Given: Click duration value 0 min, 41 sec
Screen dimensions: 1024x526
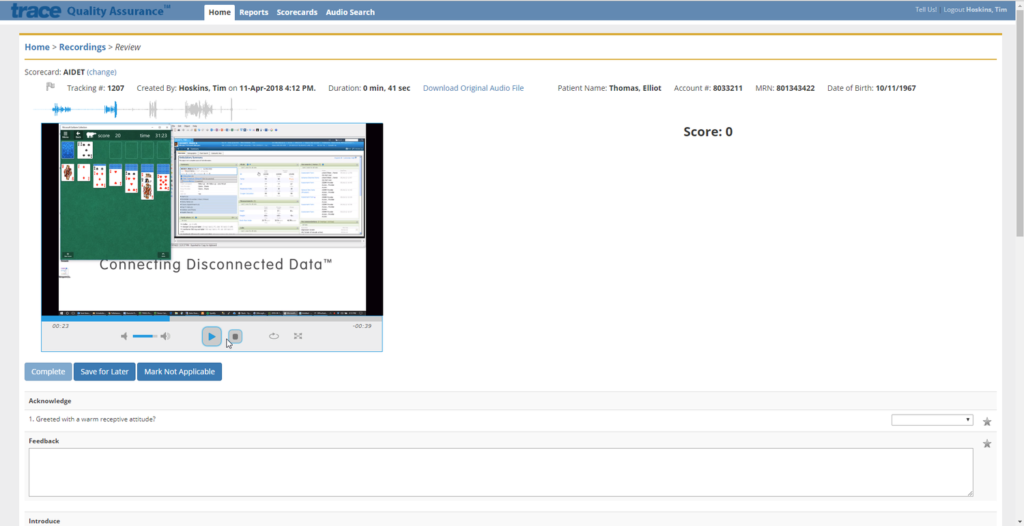Looking at the screenshot, I should pos(387,88).
